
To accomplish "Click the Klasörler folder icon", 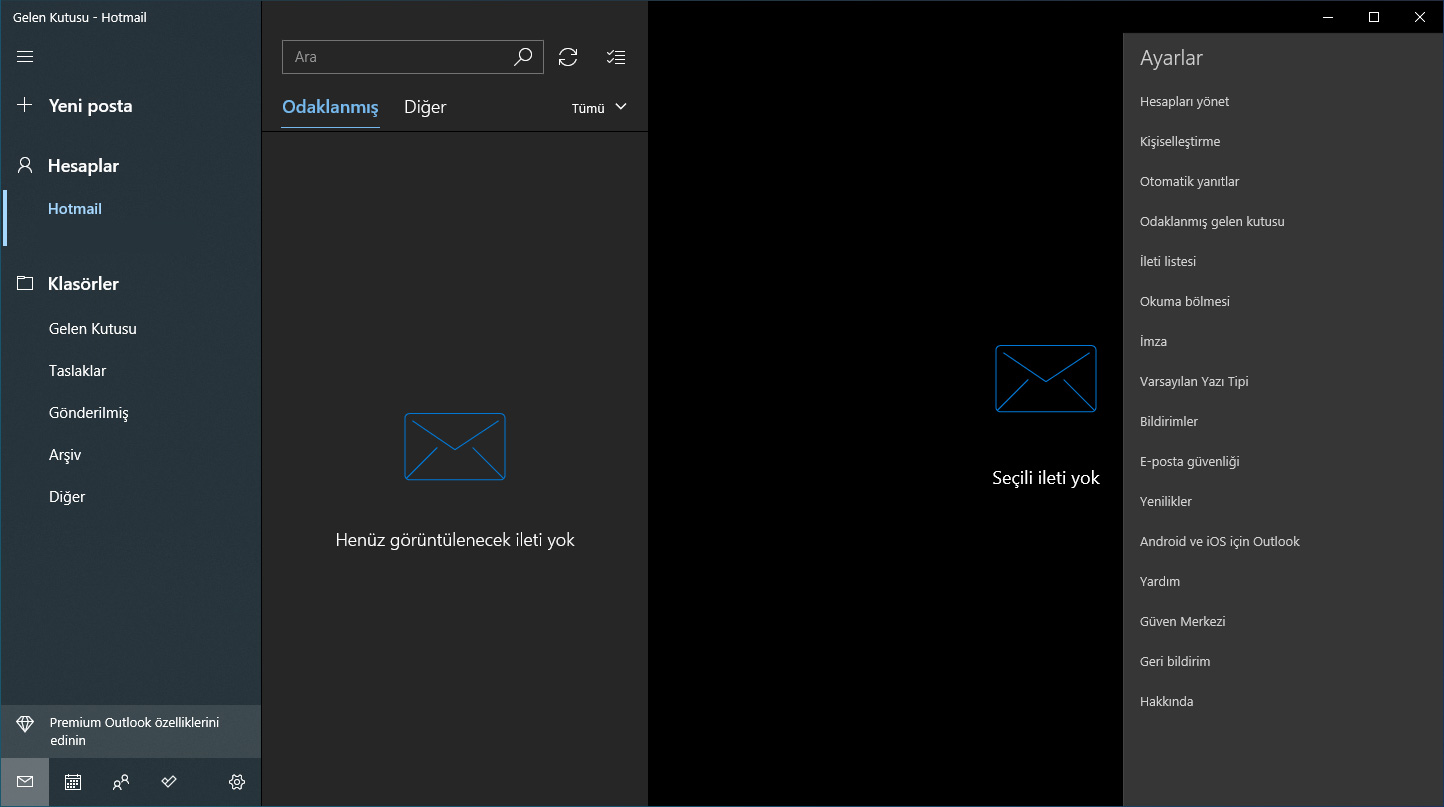I will [x=25, y=283].
